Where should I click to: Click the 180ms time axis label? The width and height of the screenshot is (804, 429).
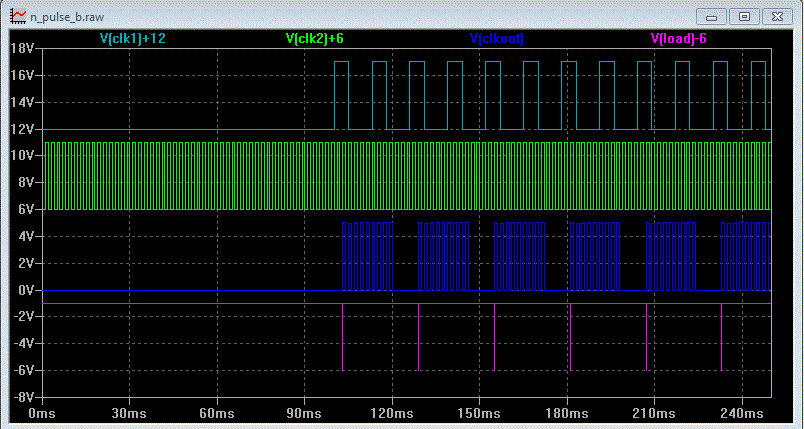pyautogui.click(x=567, y=413)
